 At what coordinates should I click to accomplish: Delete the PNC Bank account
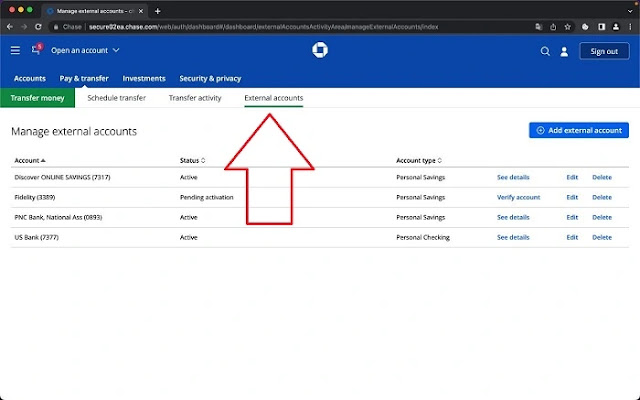(602, 217)
